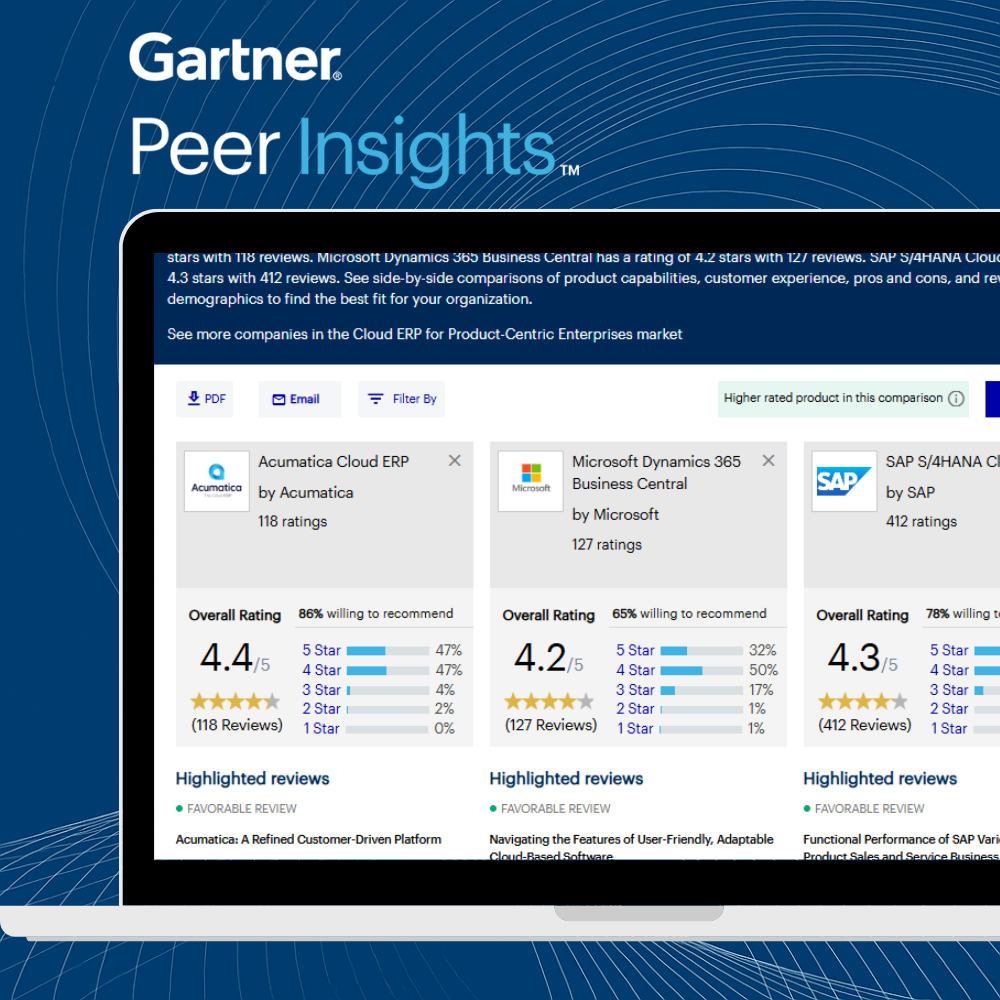Click the Acumatica logo thumbnail
The image size is (1000, 1000).
pos(217,481)
